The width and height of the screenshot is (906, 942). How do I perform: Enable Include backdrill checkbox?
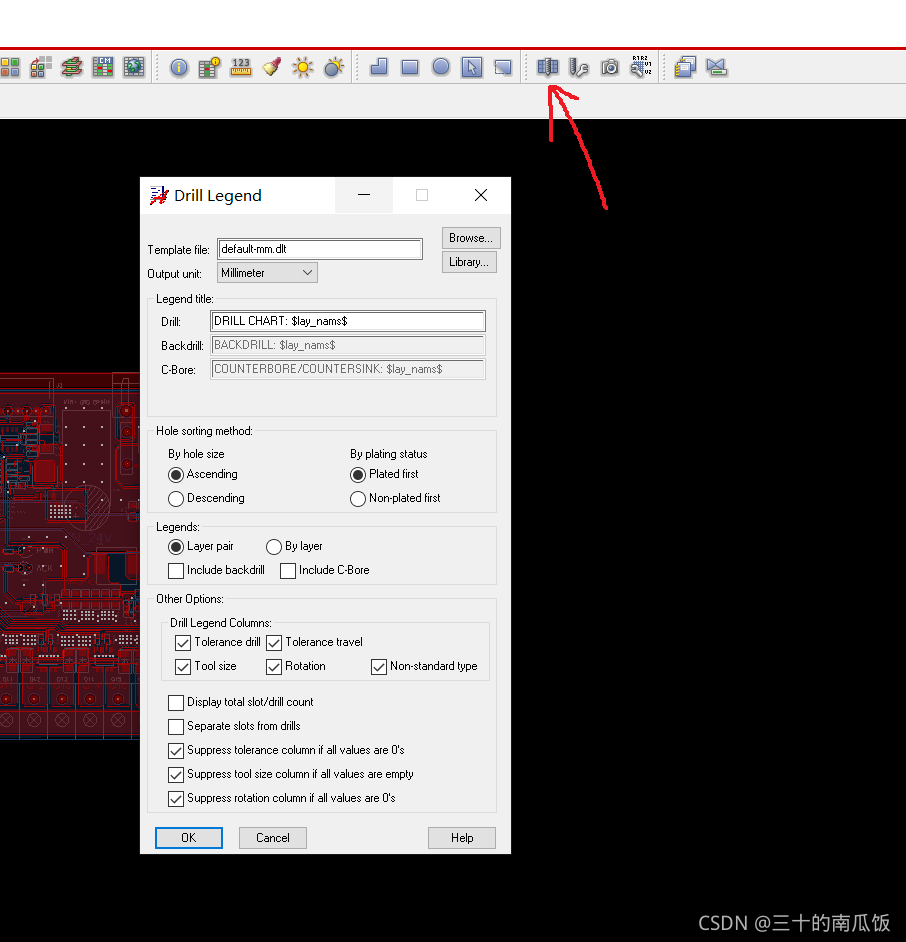175,571
